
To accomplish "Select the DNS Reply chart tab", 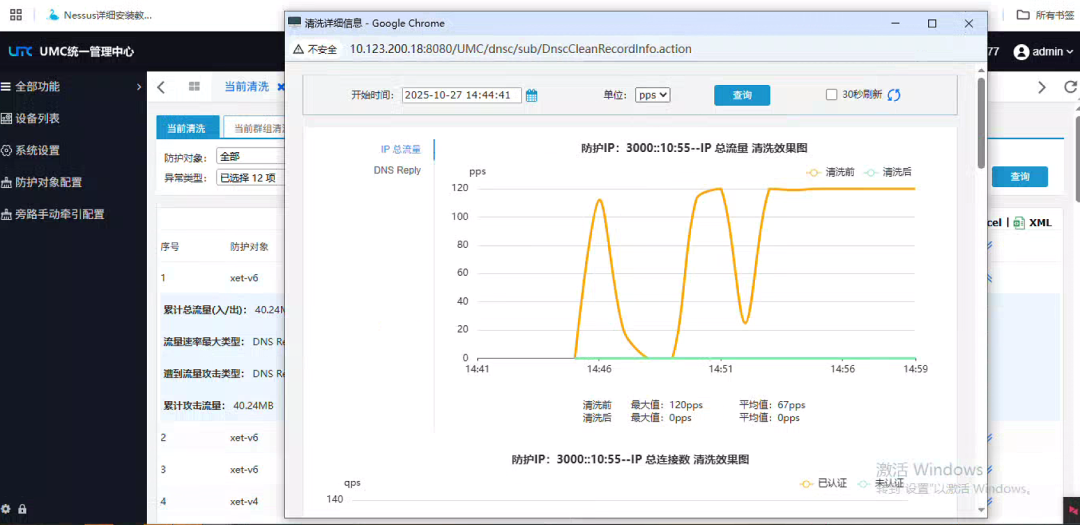I will point(397,170).
